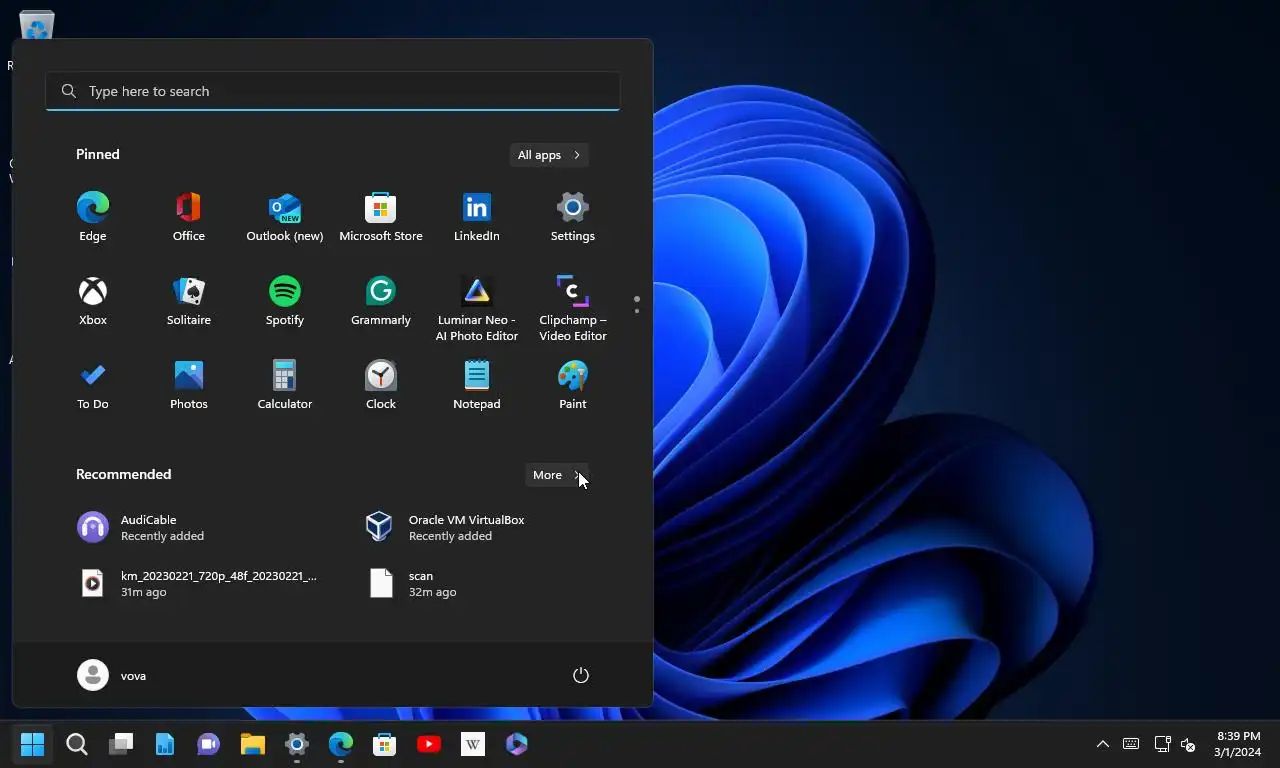Open Paint app
The height and width of the screenshot is (768, 1280).
573,385
